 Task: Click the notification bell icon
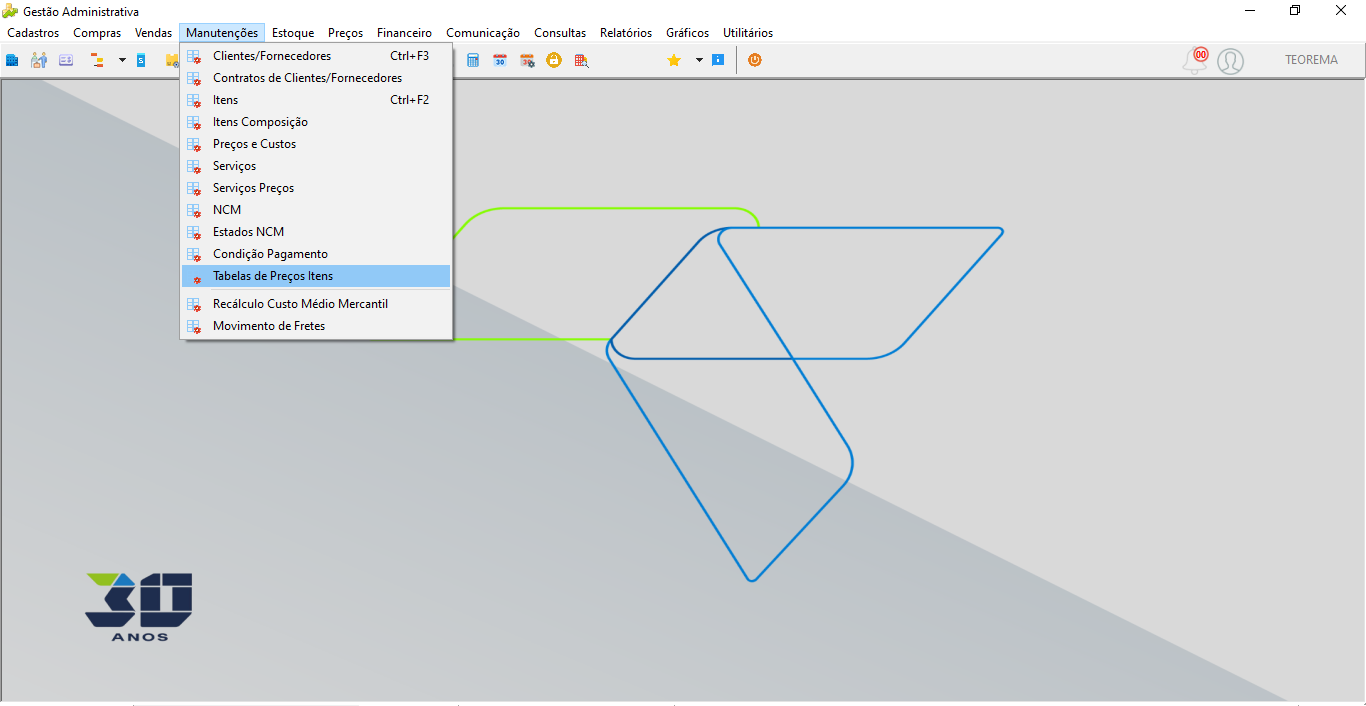point(1194,61)
